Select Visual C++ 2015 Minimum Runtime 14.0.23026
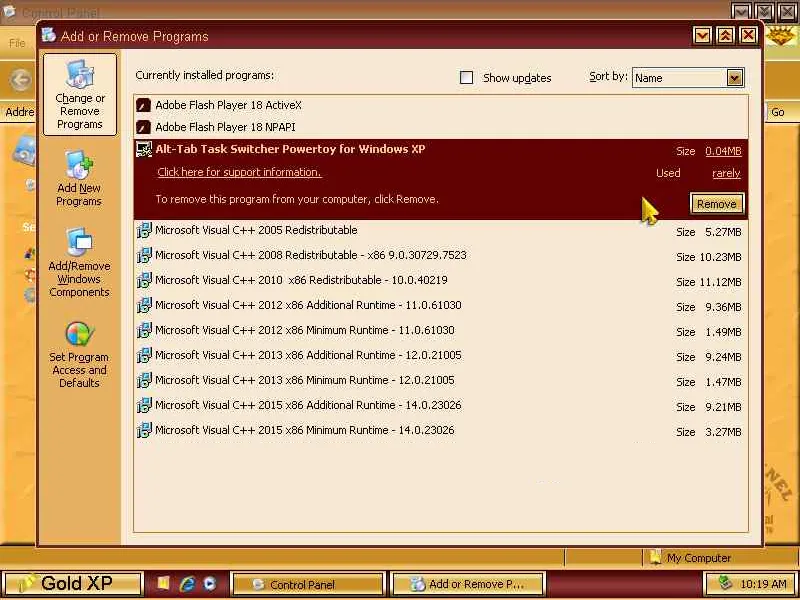 coord(441,431)
